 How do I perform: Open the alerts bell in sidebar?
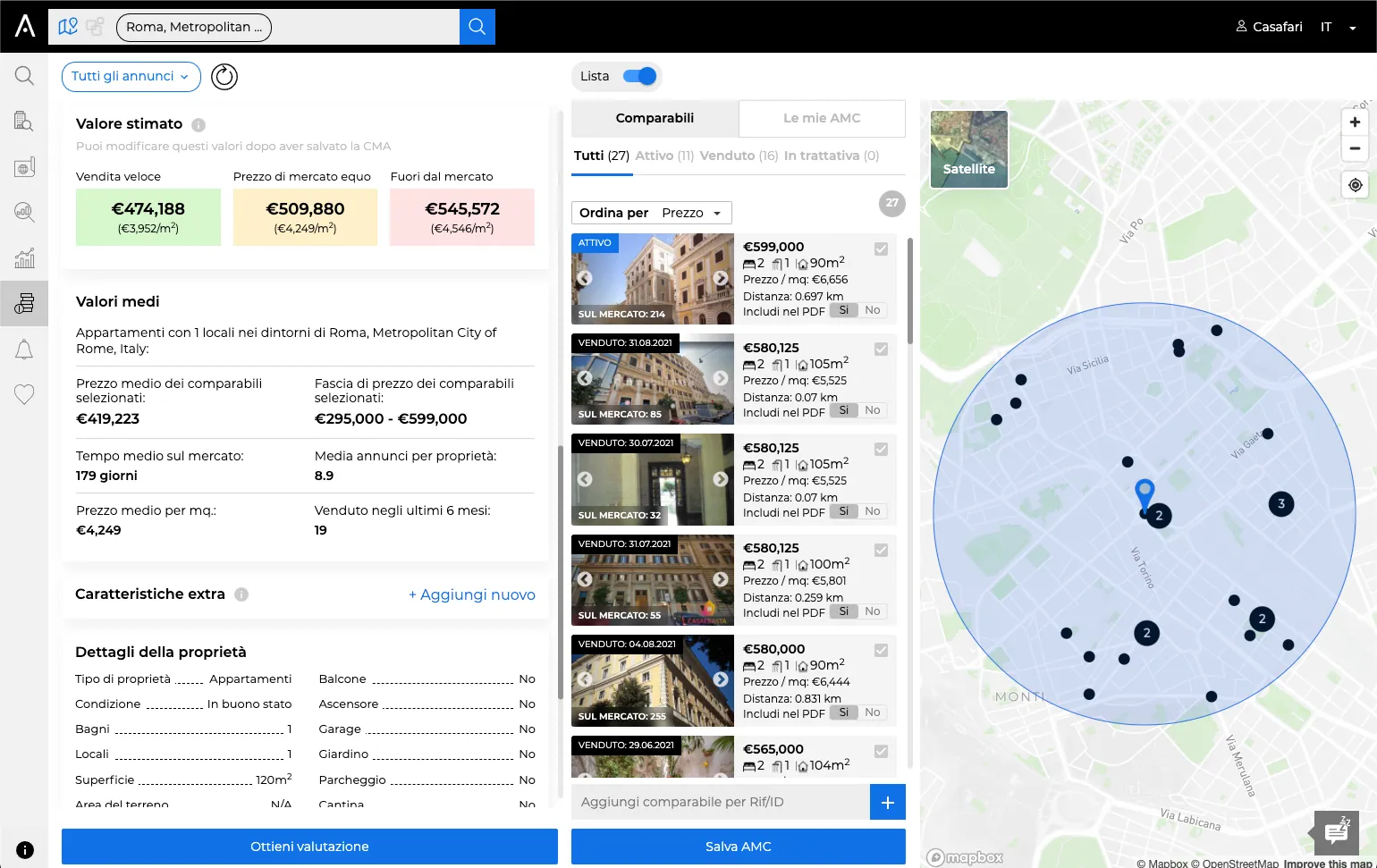24,350
